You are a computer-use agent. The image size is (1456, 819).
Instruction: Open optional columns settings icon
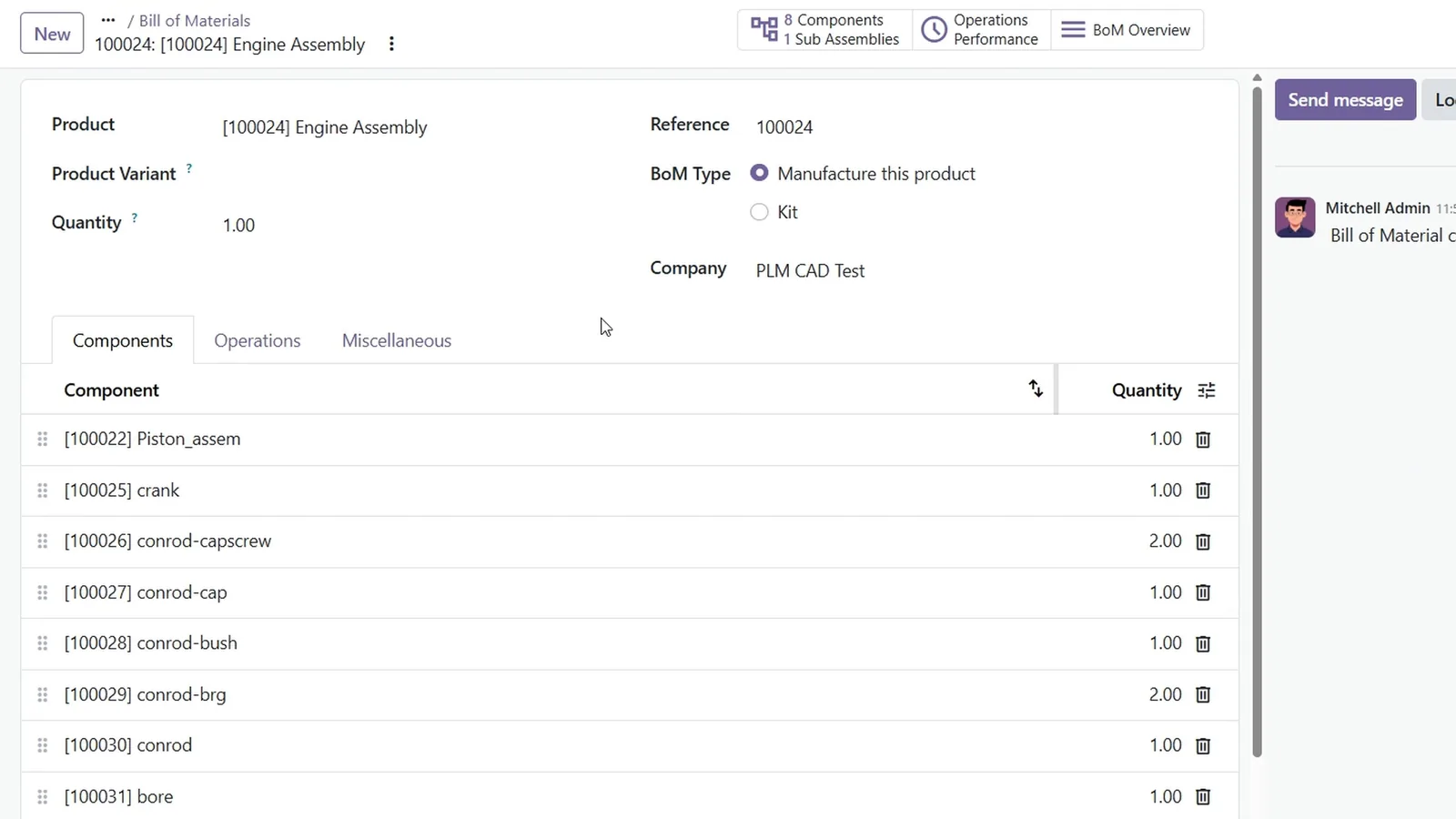tap(1207, 390)
